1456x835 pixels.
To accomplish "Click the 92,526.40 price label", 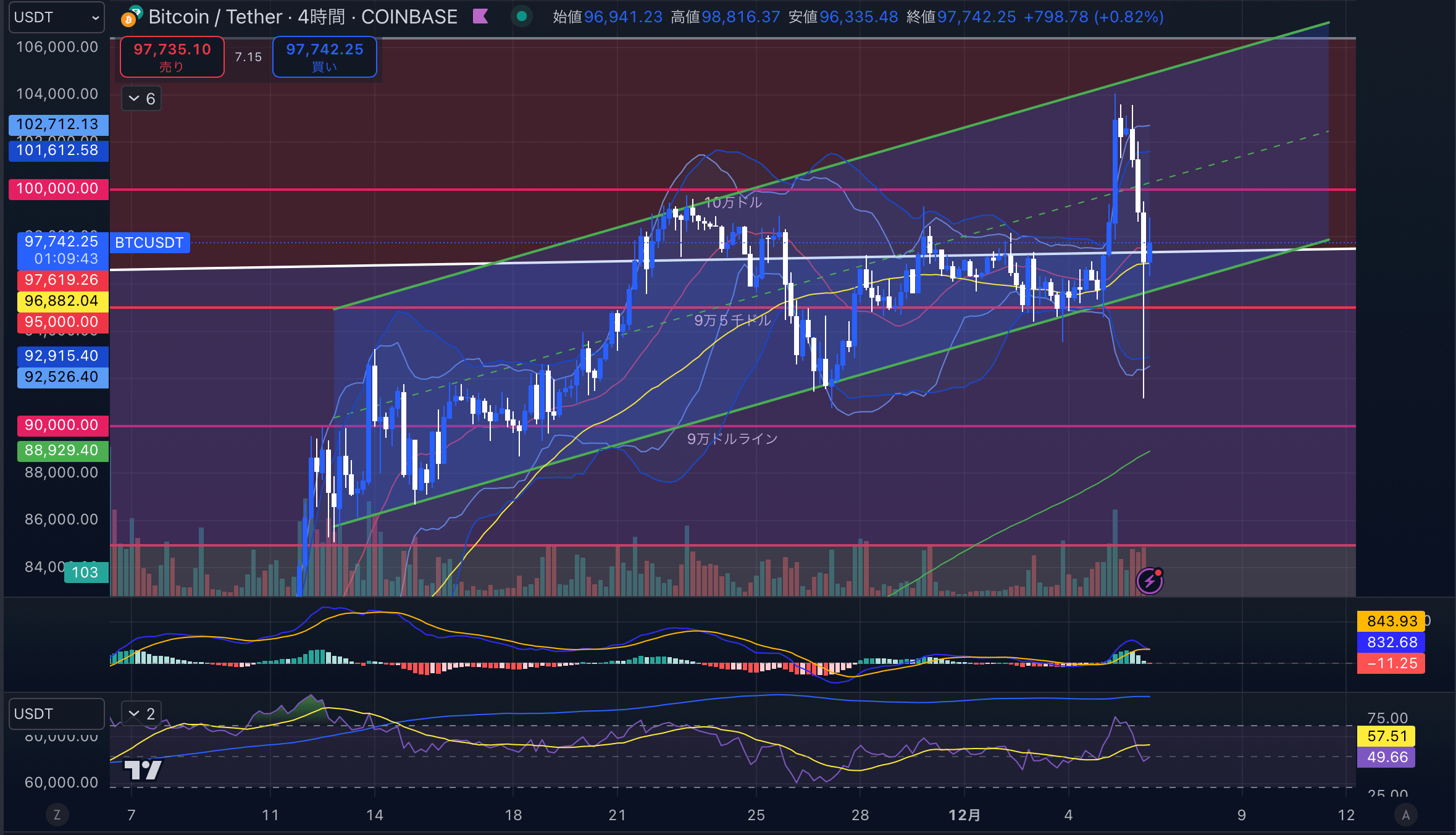I will click(x=62, y=377).
